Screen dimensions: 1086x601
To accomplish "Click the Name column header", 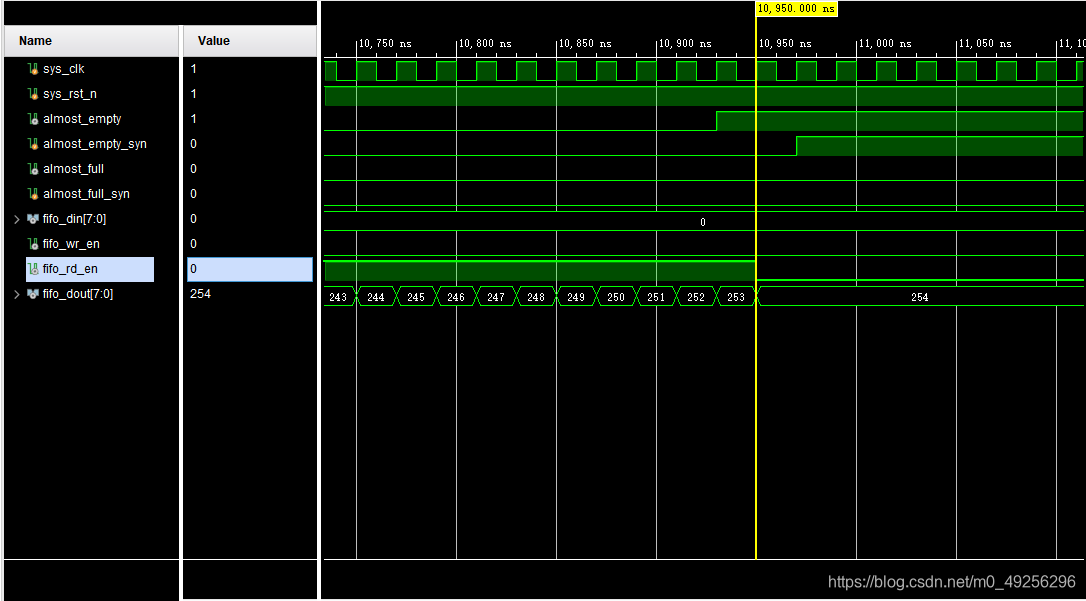I will click(91, 41).
